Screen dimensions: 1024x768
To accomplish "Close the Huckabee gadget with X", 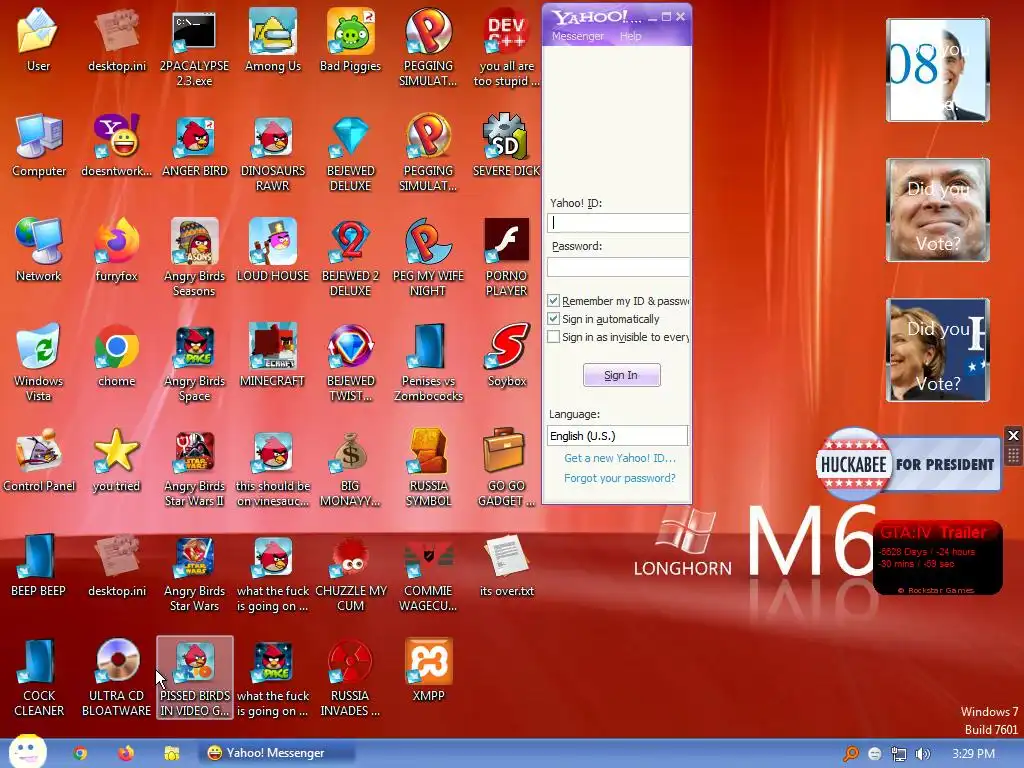I will click(x=1013, y=435).
